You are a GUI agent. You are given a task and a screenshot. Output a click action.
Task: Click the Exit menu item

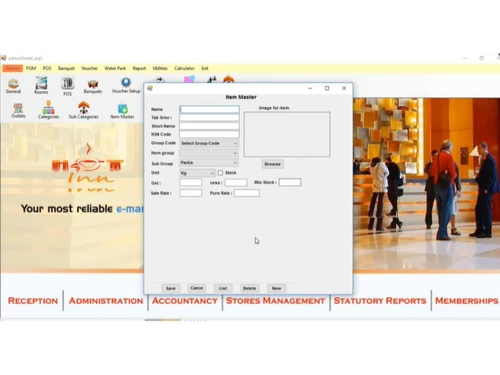205,68
